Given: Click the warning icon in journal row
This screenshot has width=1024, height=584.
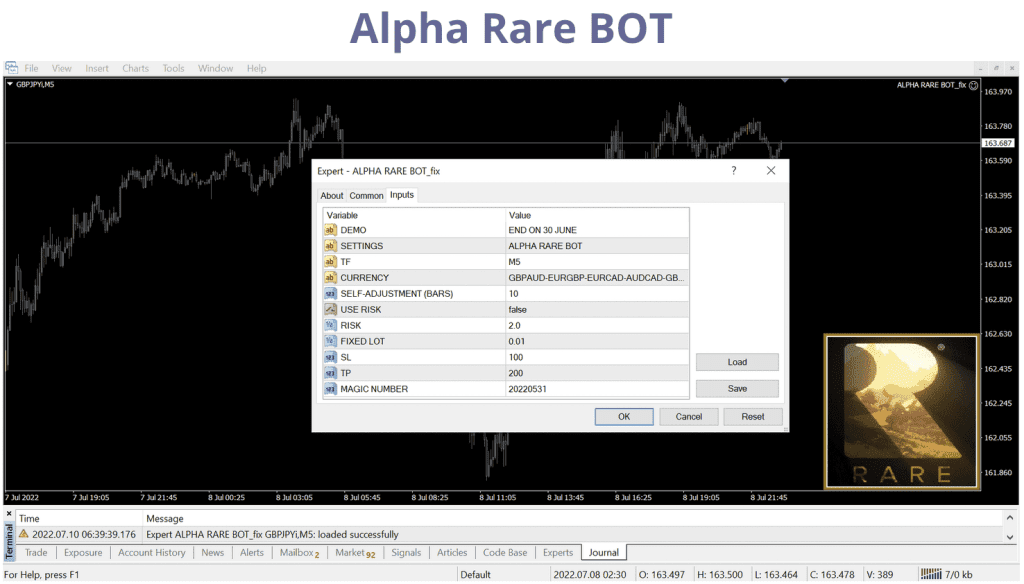Looking at the screenshot, I should (x=24, y=534).
